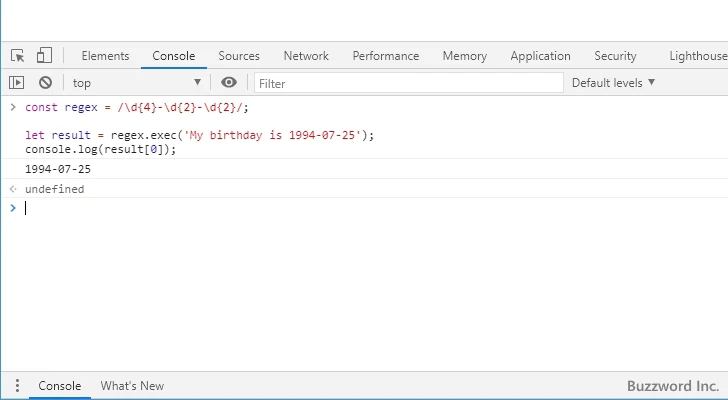The image size is (728, 400).
Task: Click the empty console prompt line
Action: pyautogui.click(x=300, y=208)
